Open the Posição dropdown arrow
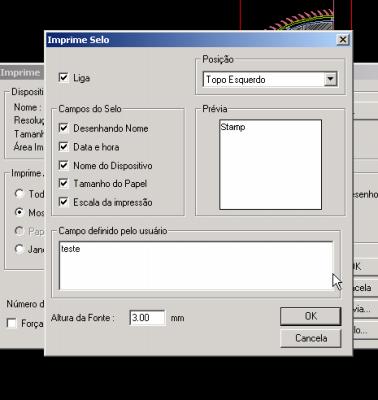Screen dimensions: 378x400 330,79
